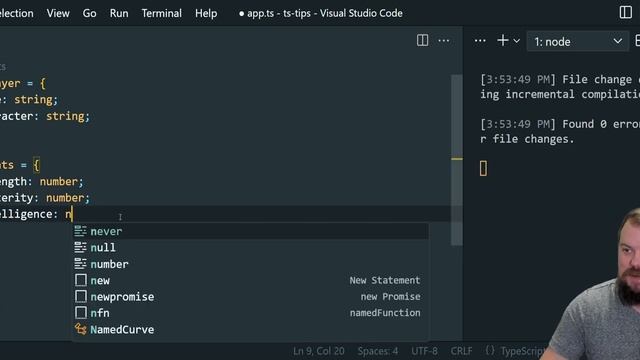Open the terminal panel views ellipsis

(x=480, y=40)
